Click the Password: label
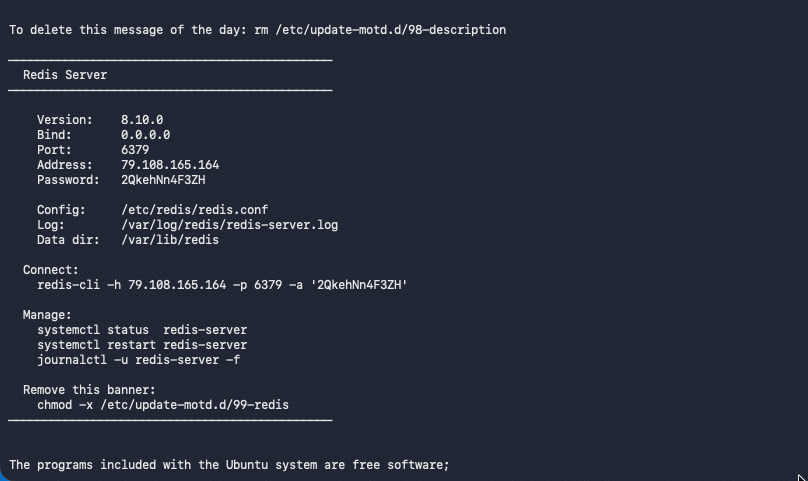 click(x=68, y=179)
